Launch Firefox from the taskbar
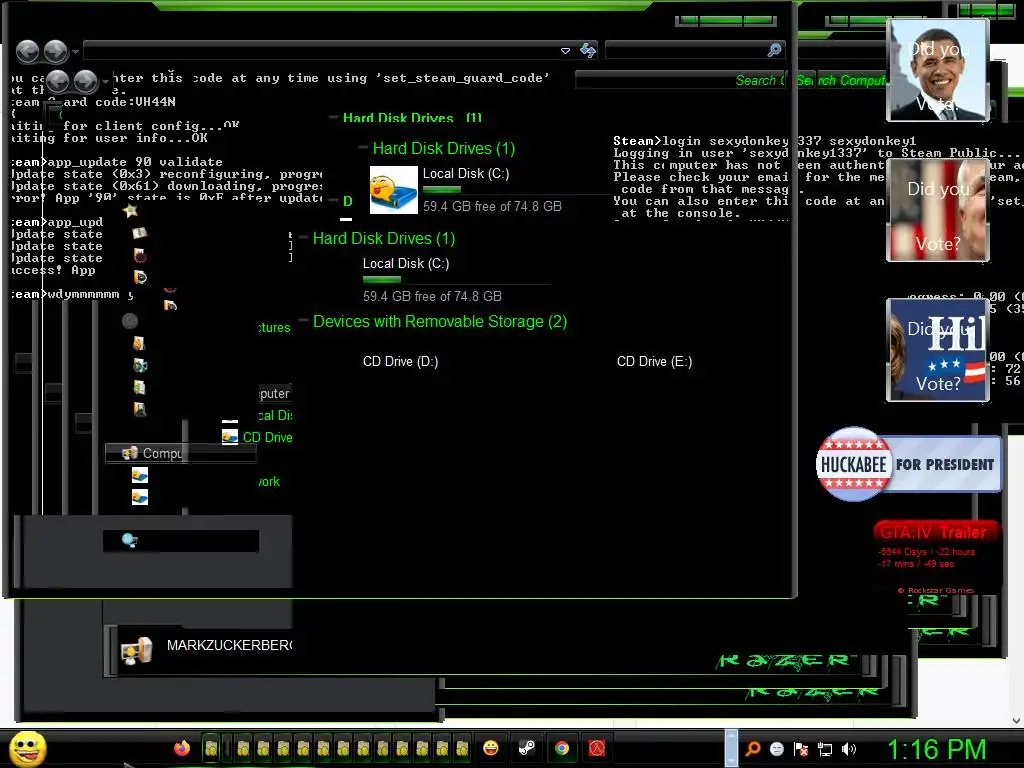This screenshot has height=768, width=1024. pos(182,748)
